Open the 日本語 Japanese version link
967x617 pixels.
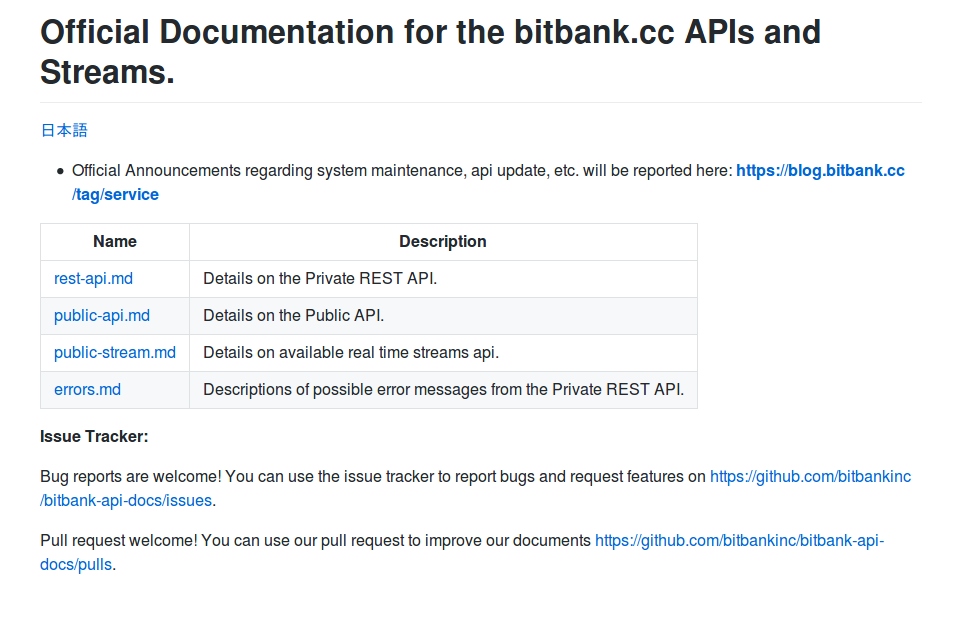pyautogui.click(x=64, y=130)
